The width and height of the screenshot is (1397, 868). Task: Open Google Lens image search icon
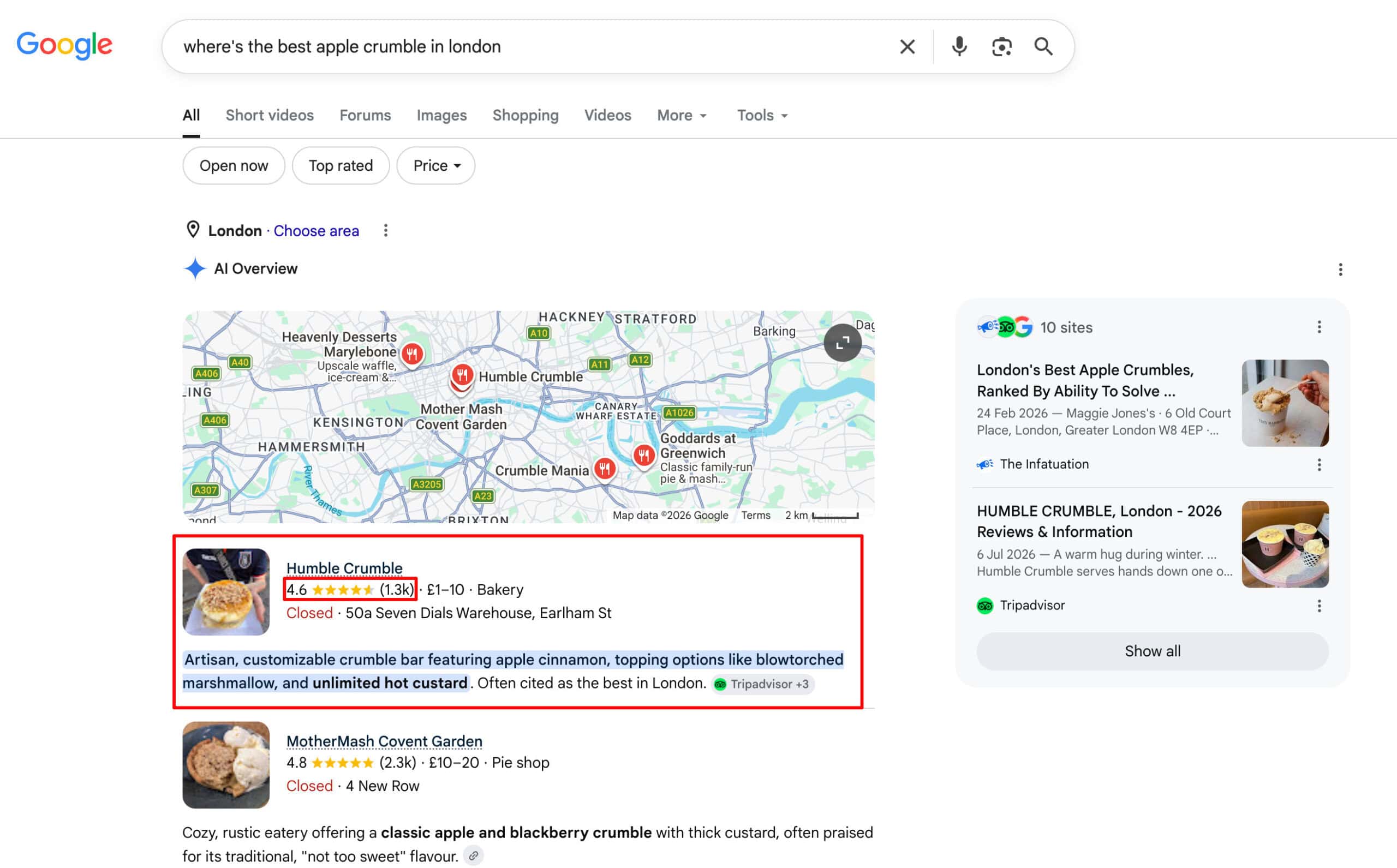1001,46
